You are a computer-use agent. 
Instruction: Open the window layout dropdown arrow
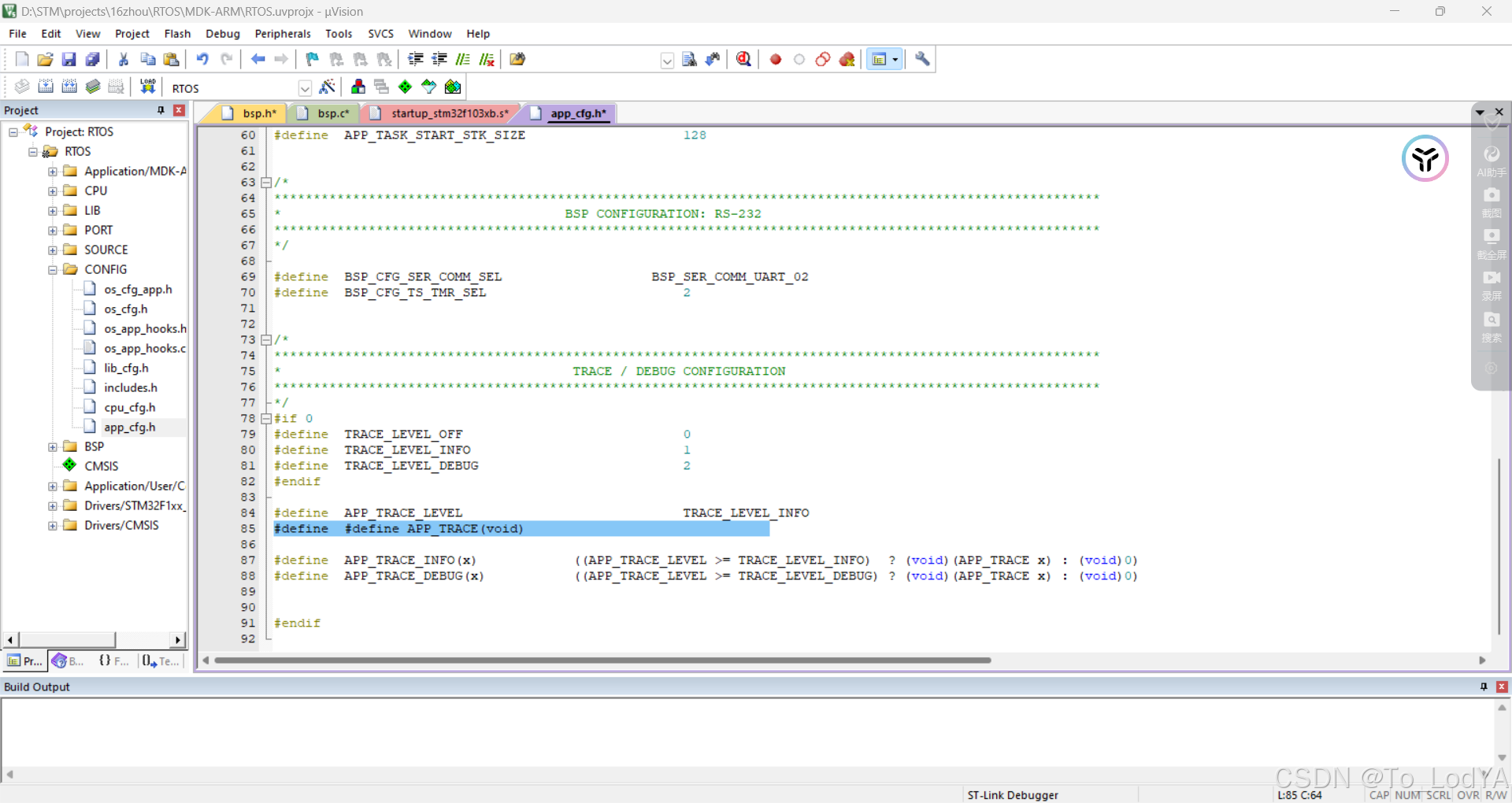895,59
